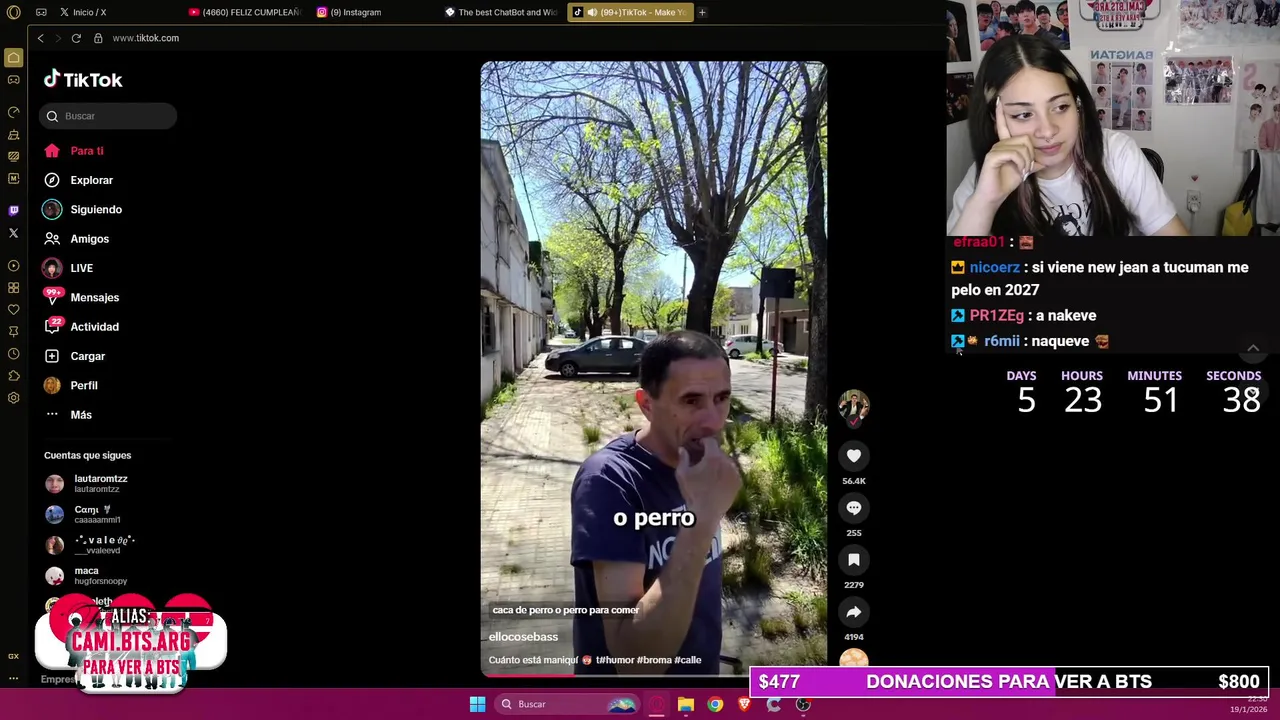The height and width of the screenshot is (720, 1280).
Task: Click the #humor hashtag
Action: [x=616, y=660]
